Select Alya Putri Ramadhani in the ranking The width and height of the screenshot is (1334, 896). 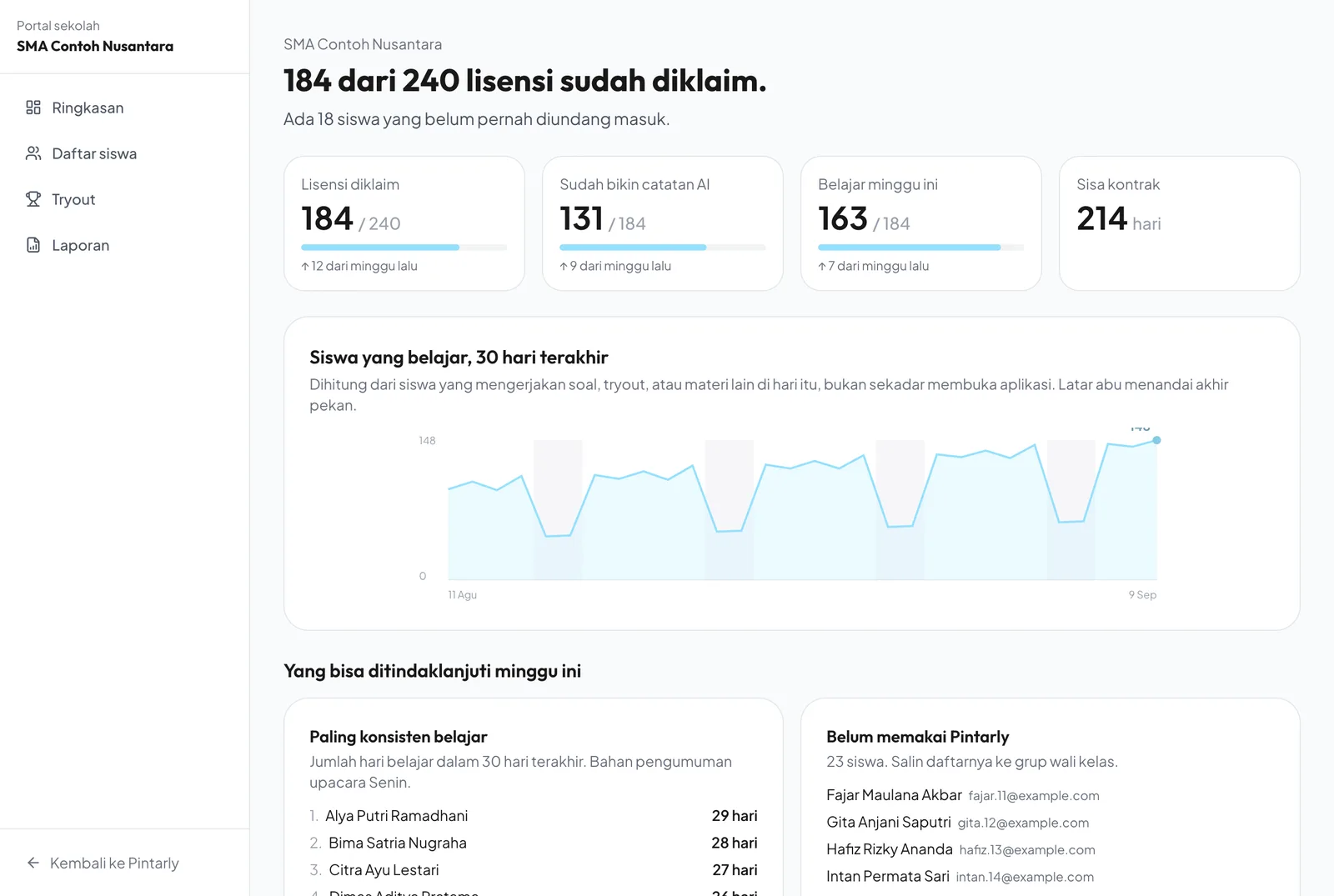pos(396,816)
